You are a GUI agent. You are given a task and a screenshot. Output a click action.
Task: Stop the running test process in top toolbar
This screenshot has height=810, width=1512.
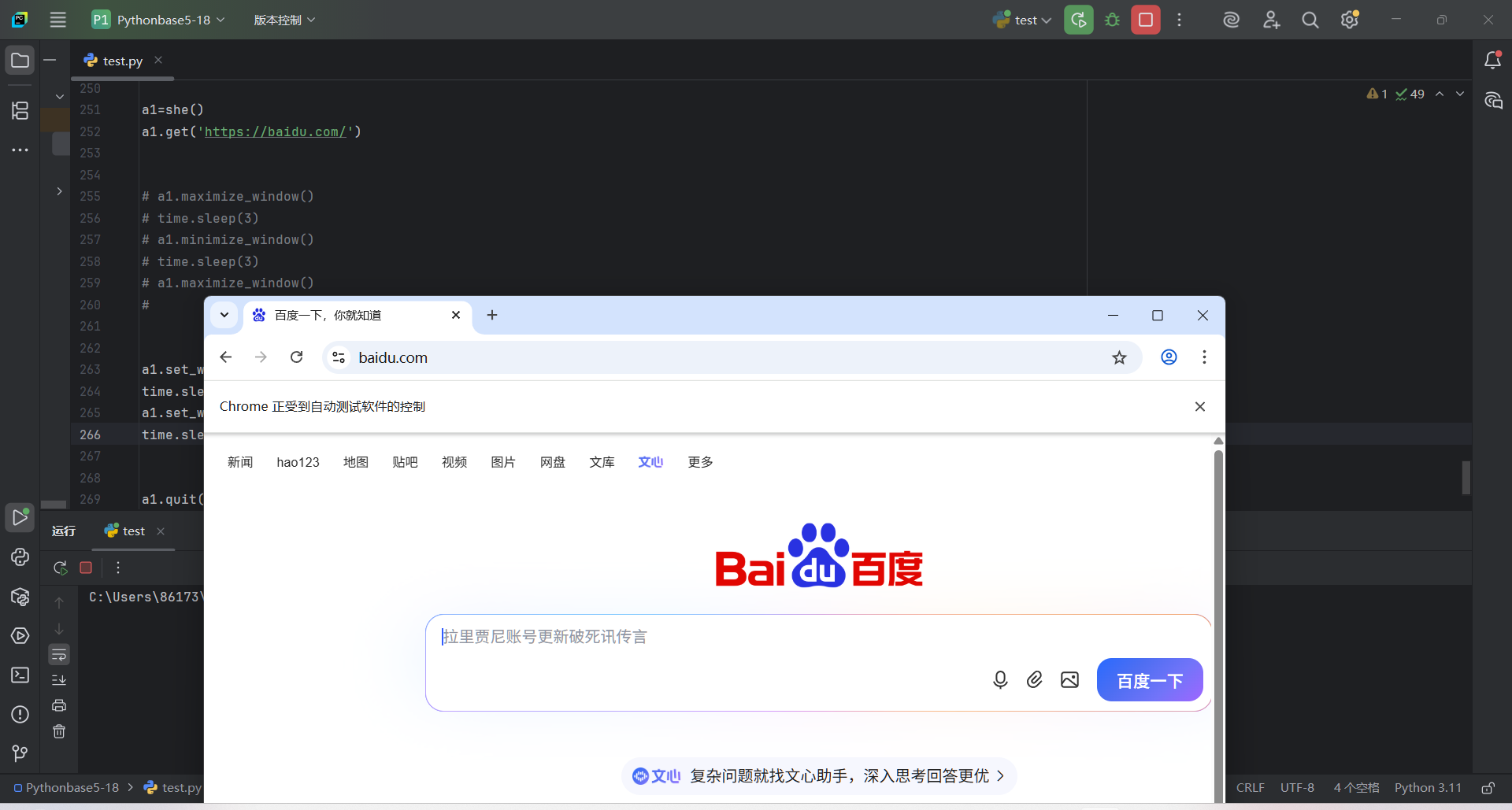click(x=1146, y=20)
